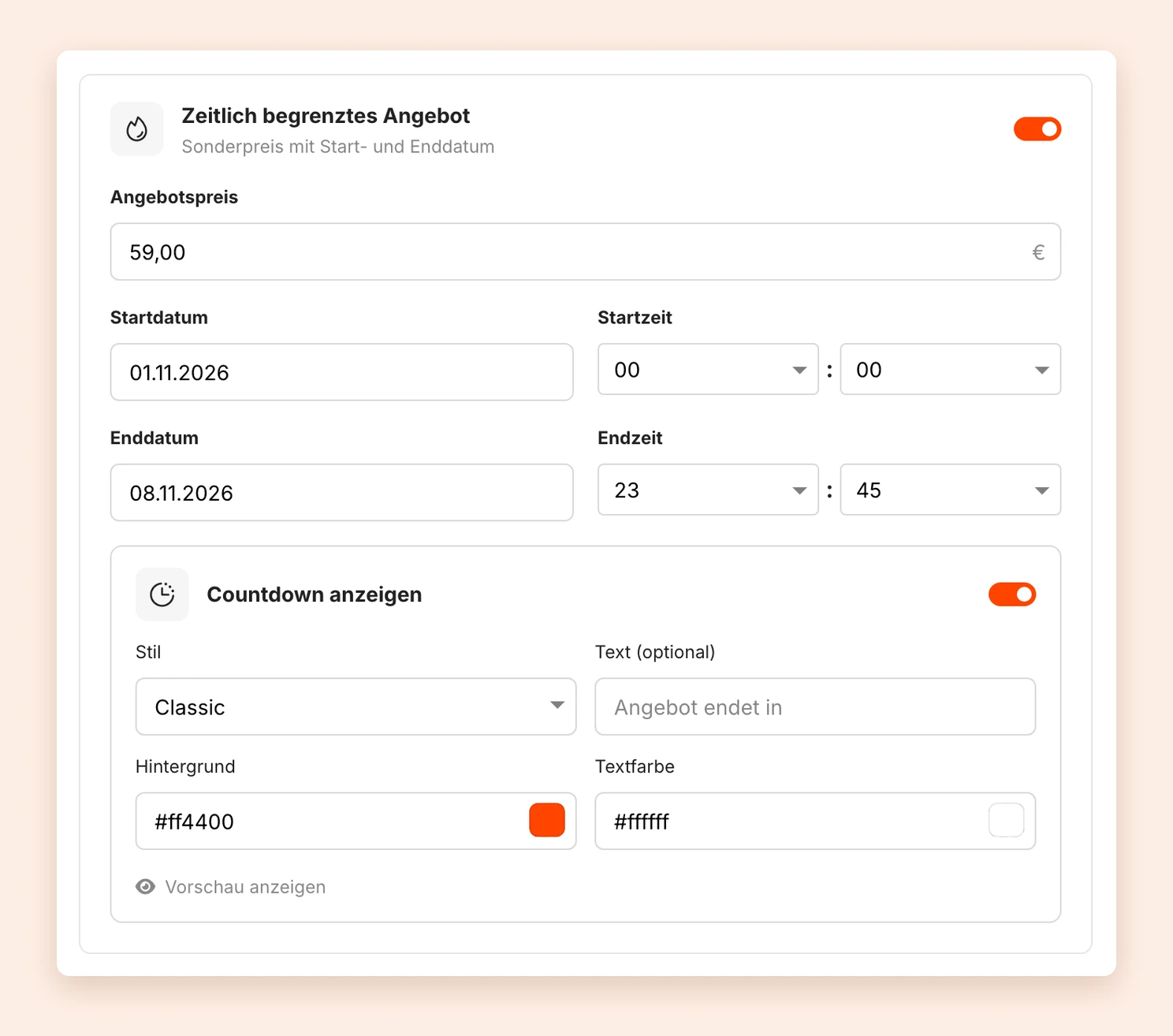
Task: Click the Hintergrund label
Action: (x=185, y=766)
